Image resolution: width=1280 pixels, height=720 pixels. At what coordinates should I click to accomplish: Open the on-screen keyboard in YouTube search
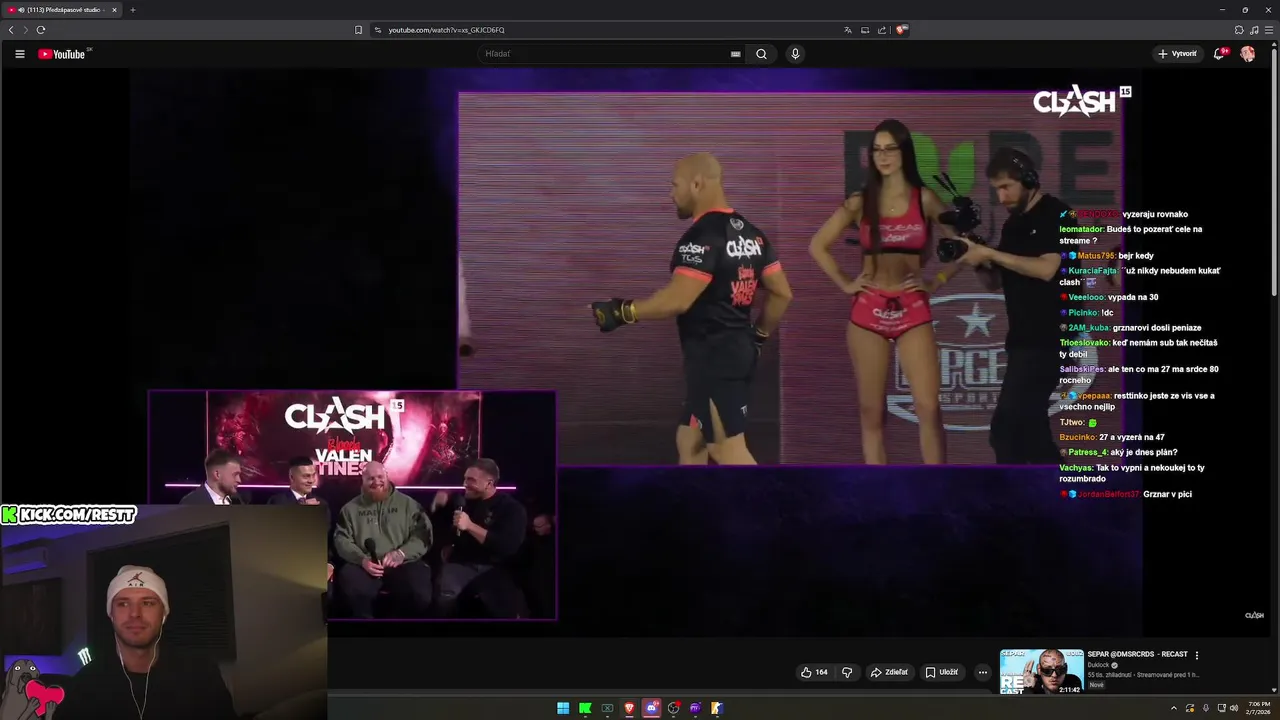(736, 54)
